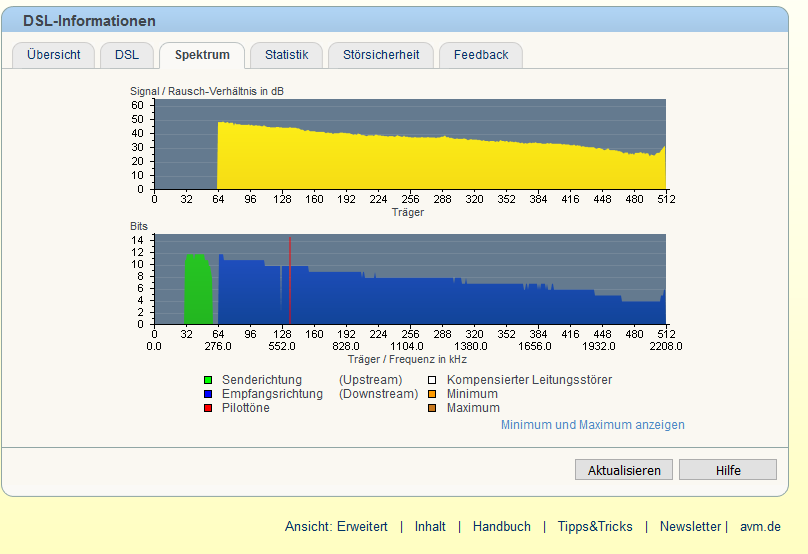Go to the Störsicherheit tab

click(x=381, y=55)
